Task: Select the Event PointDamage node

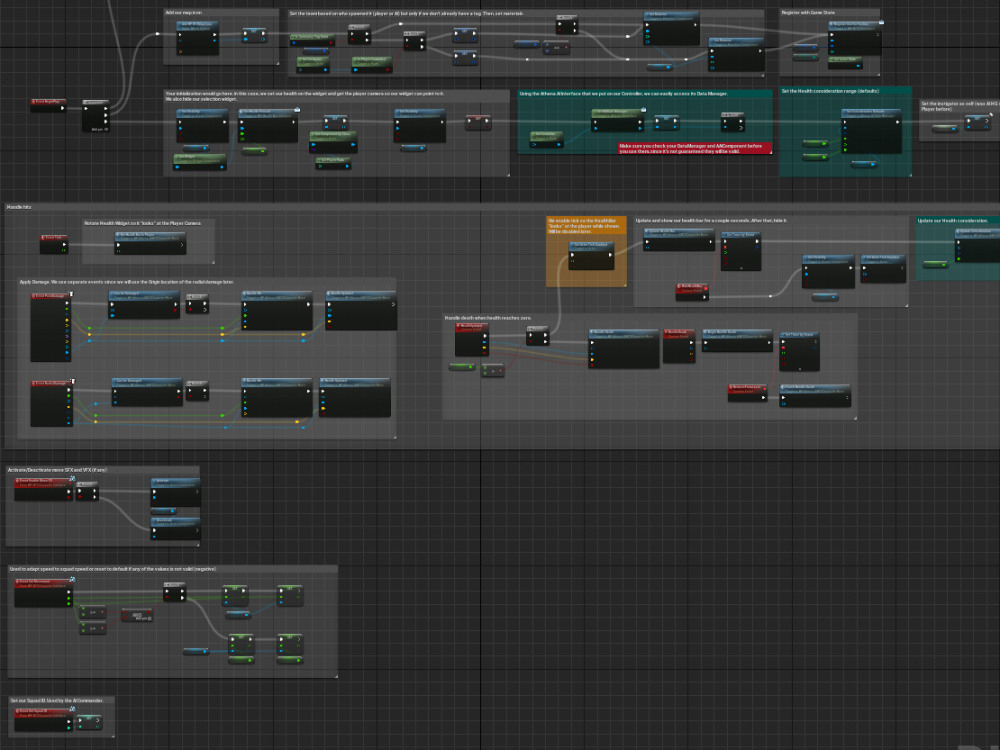Action: click(52, 327)
